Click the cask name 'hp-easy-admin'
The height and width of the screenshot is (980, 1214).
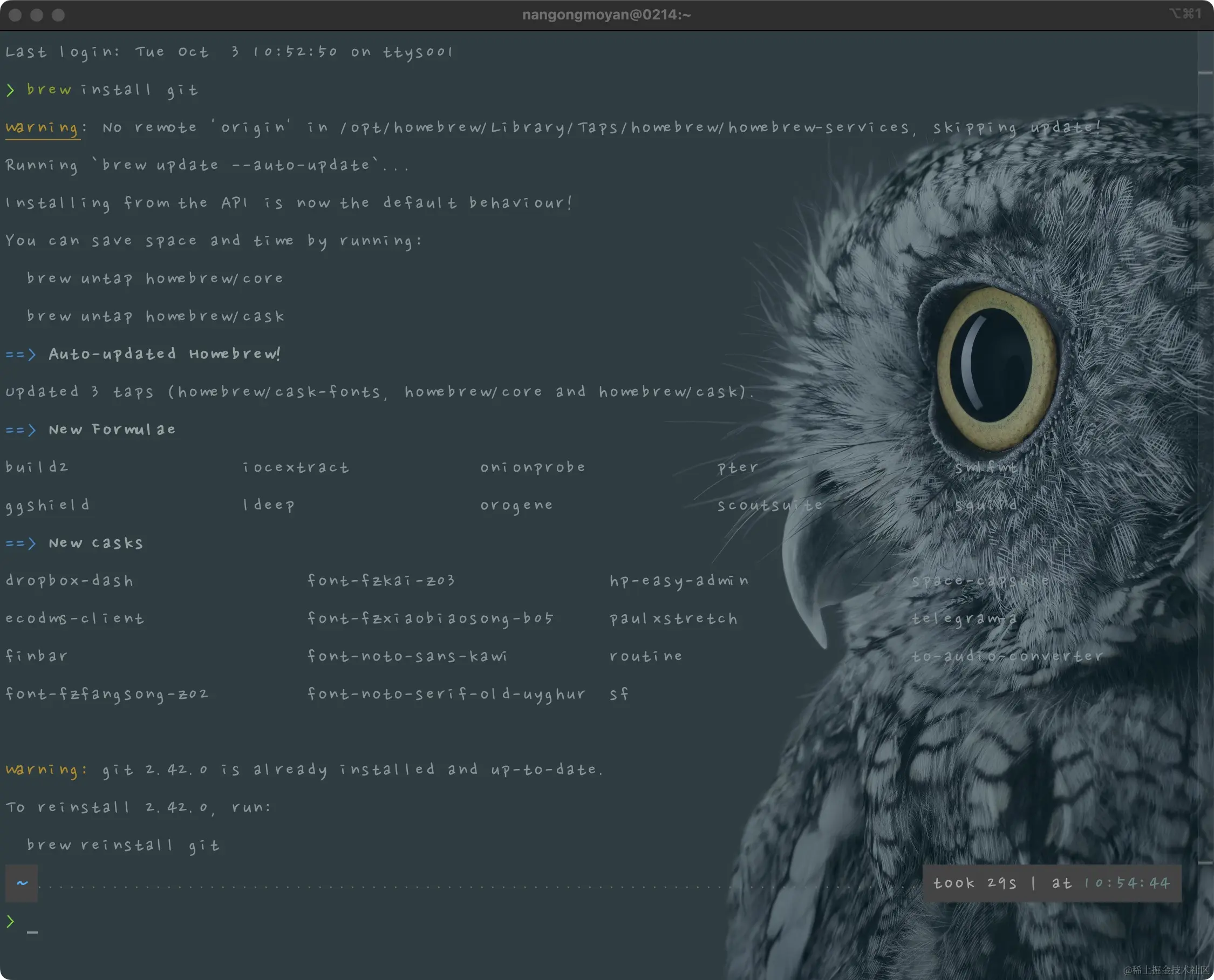[679, 581]
